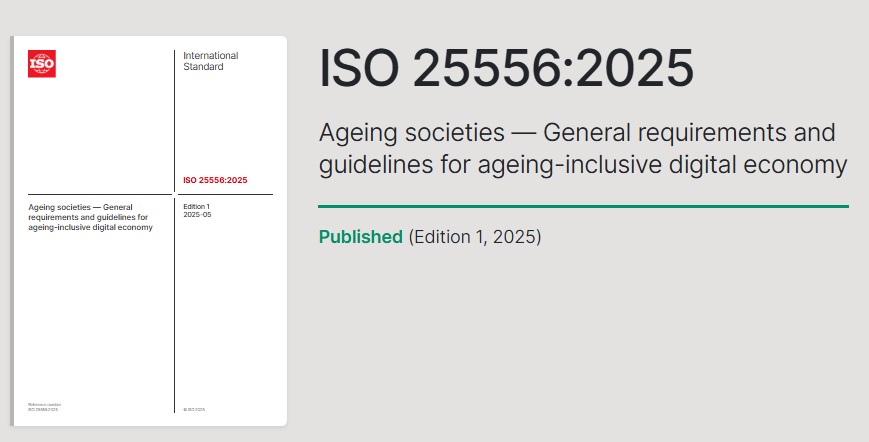The height and width of the screenshot is (442, 869).
Task: Click the word Standard on the cover
Action: (203, 66)
